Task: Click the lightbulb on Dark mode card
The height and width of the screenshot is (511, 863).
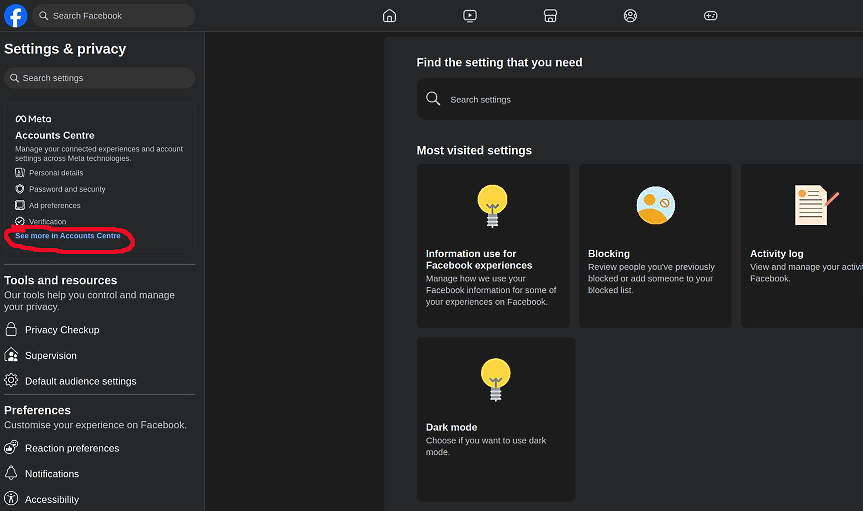Action: (x=495, y=379)
